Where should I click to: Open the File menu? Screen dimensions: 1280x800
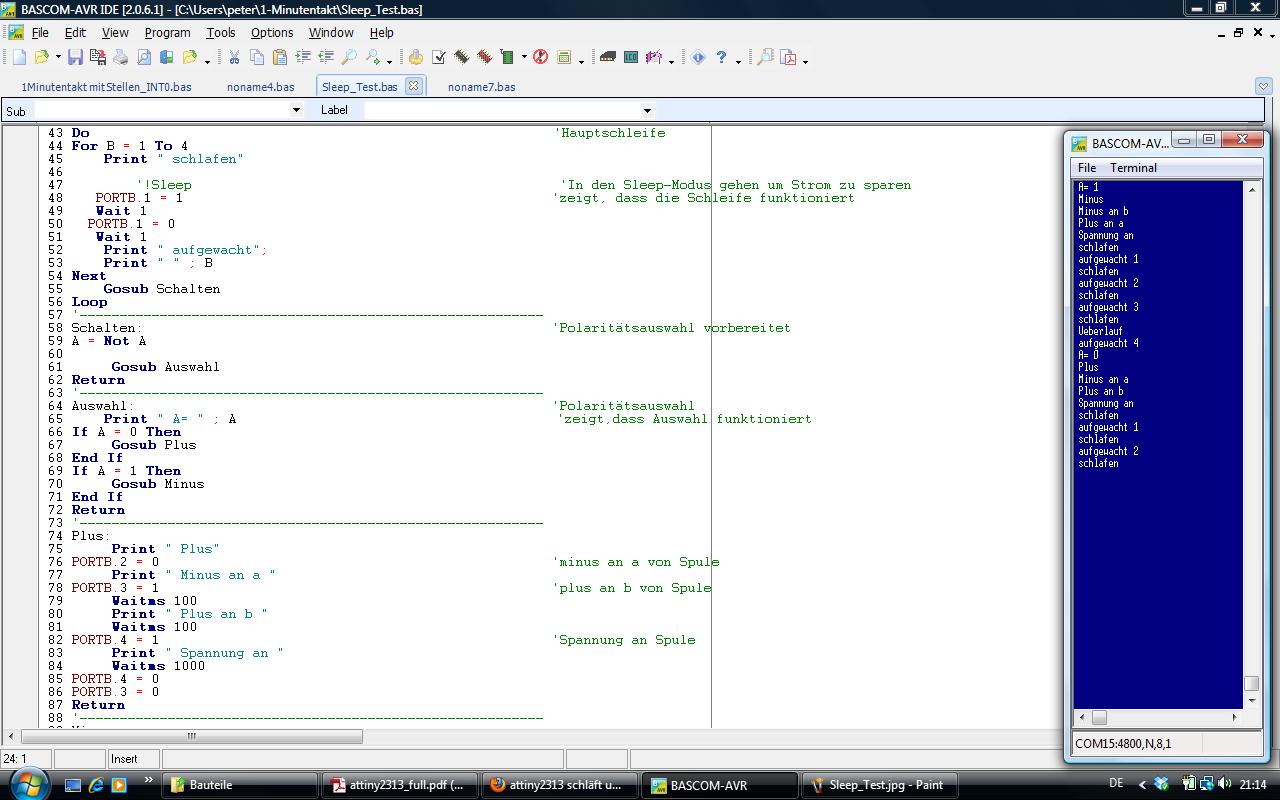click(40, 32)
